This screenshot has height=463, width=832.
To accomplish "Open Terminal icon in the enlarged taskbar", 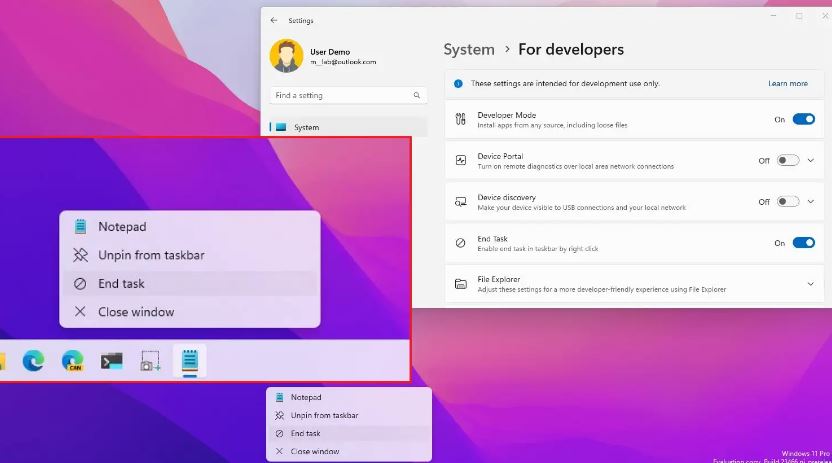I will (x=111, y=361).
